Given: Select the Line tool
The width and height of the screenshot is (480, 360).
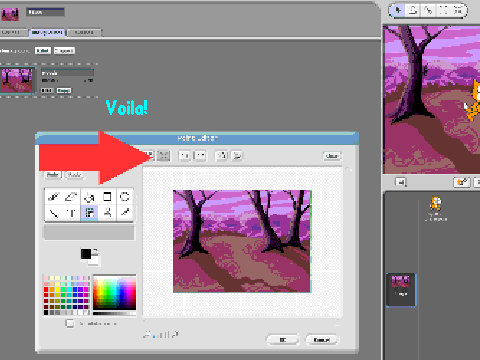Looking at the screenshot, I should [54, 213].
